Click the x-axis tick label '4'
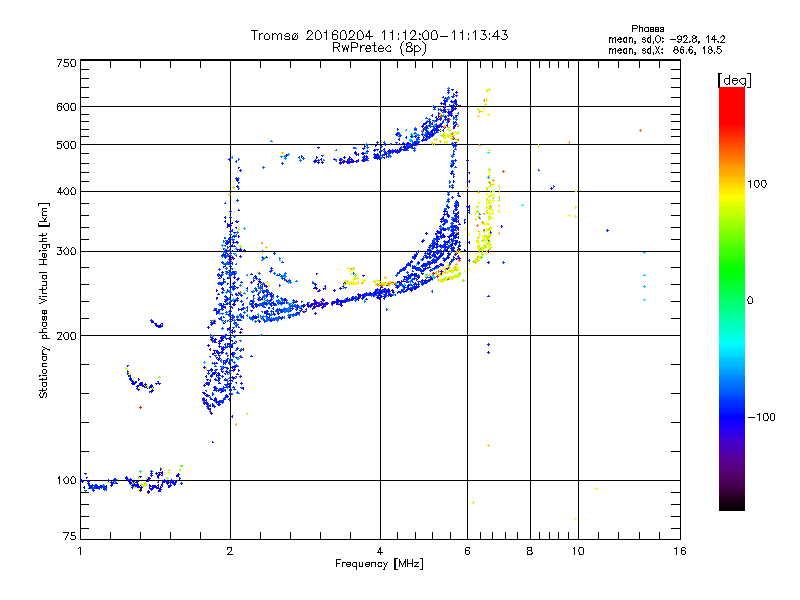 [380, 551]
